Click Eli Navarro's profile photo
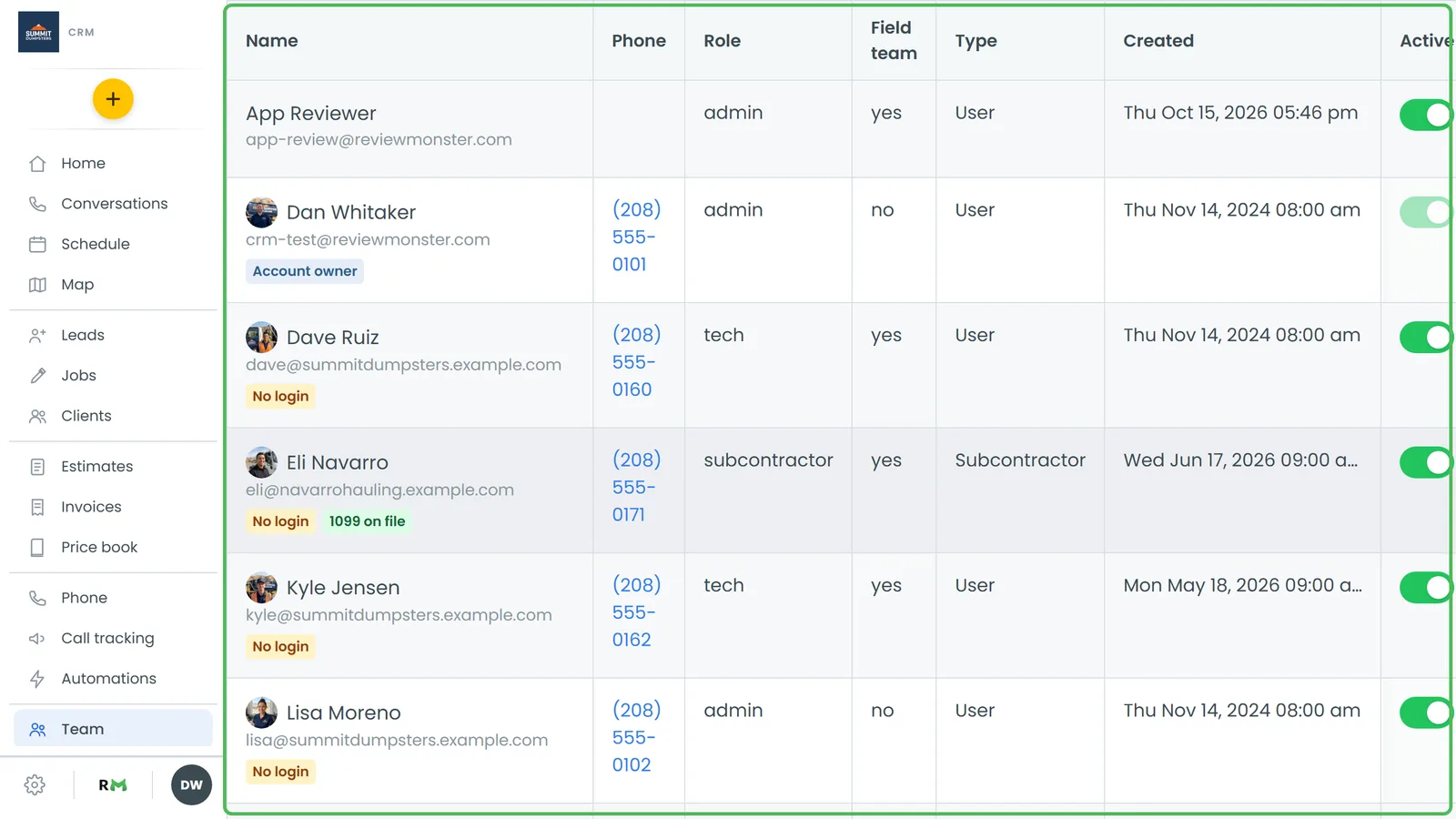The width and height of the screenshot is (1456, 819). pos(261,462)
